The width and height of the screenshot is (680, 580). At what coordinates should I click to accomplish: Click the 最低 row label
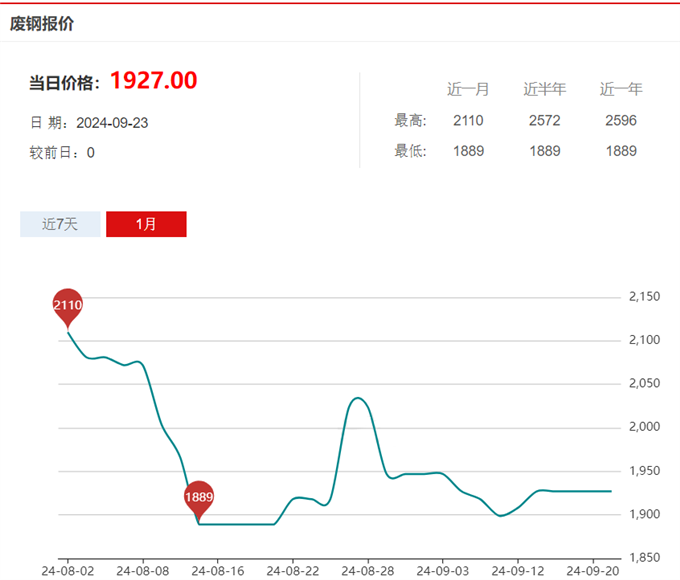click(x=410, y=151)
